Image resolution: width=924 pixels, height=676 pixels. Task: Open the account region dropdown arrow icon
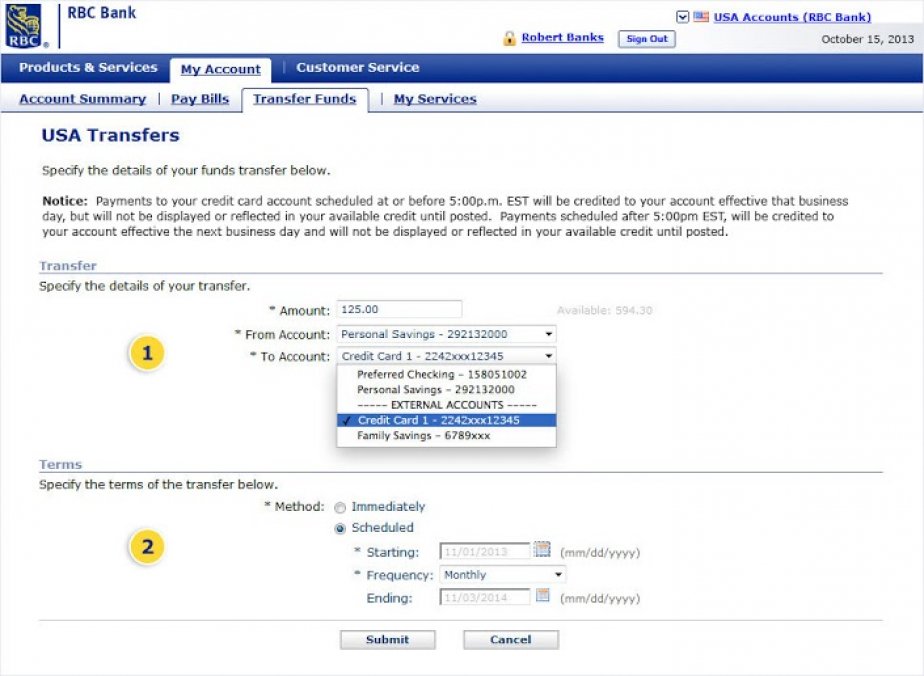pos(682,17)
